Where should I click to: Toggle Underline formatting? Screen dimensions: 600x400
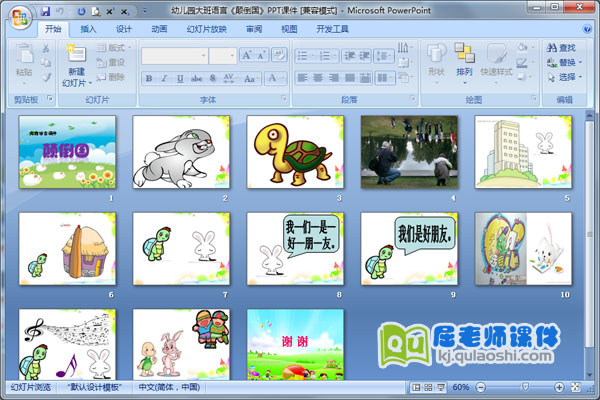(180, 78)
